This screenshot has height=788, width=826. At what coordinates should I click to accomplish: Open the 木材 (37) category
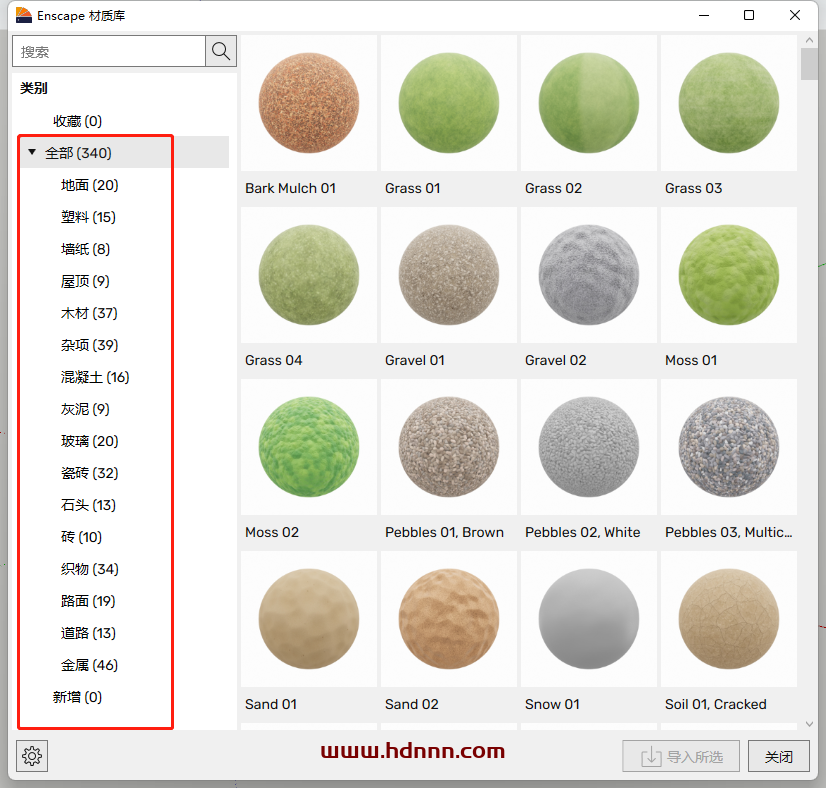pos(89,313)
